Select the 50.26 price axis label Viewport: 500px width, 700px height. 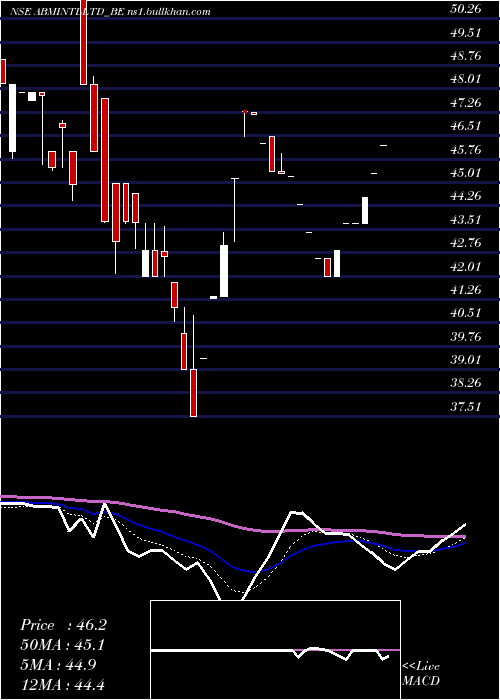pos(465,9)
